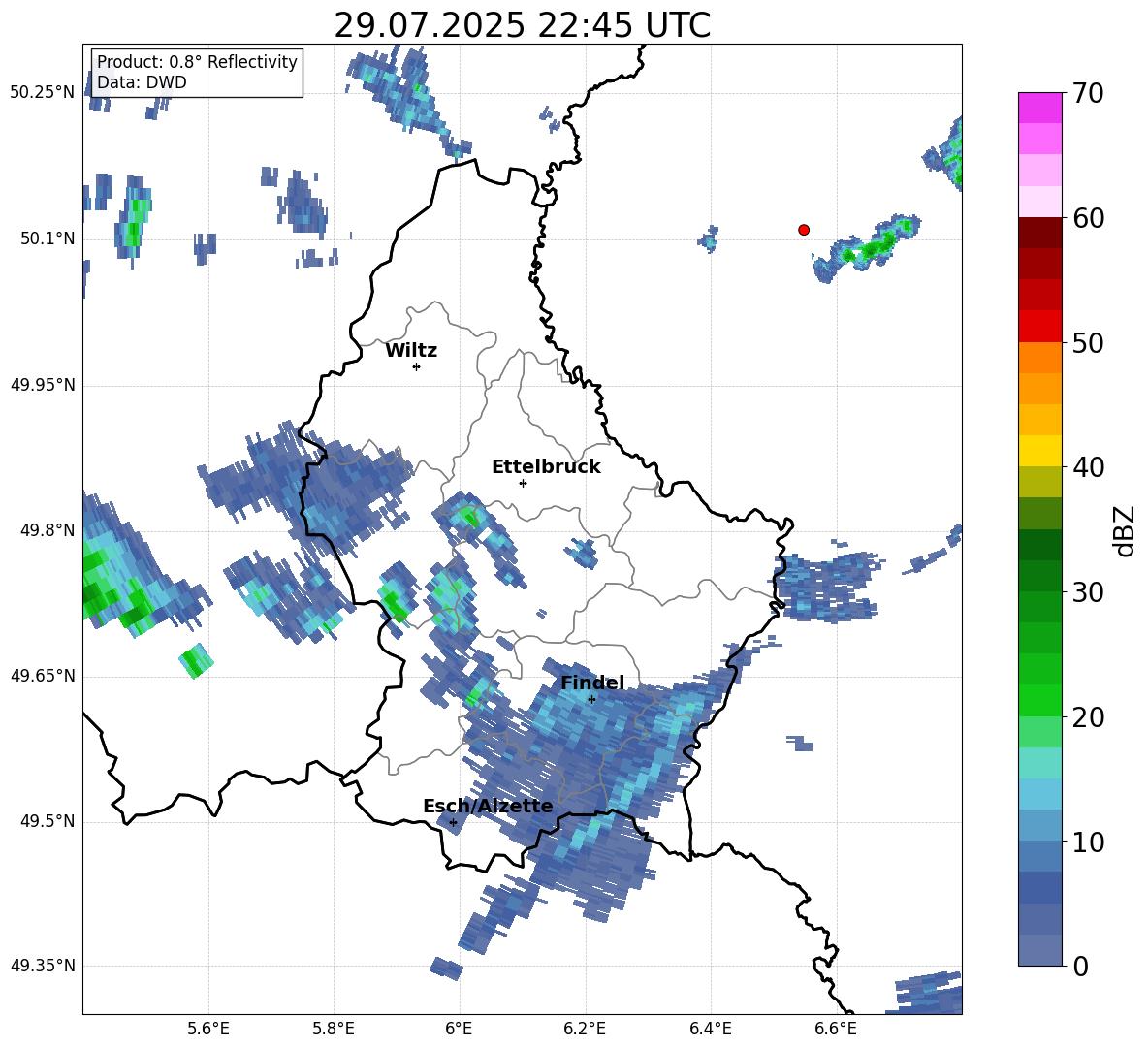
Task: Click the 50 colorbar tick label
Action: click(1088, 342)
